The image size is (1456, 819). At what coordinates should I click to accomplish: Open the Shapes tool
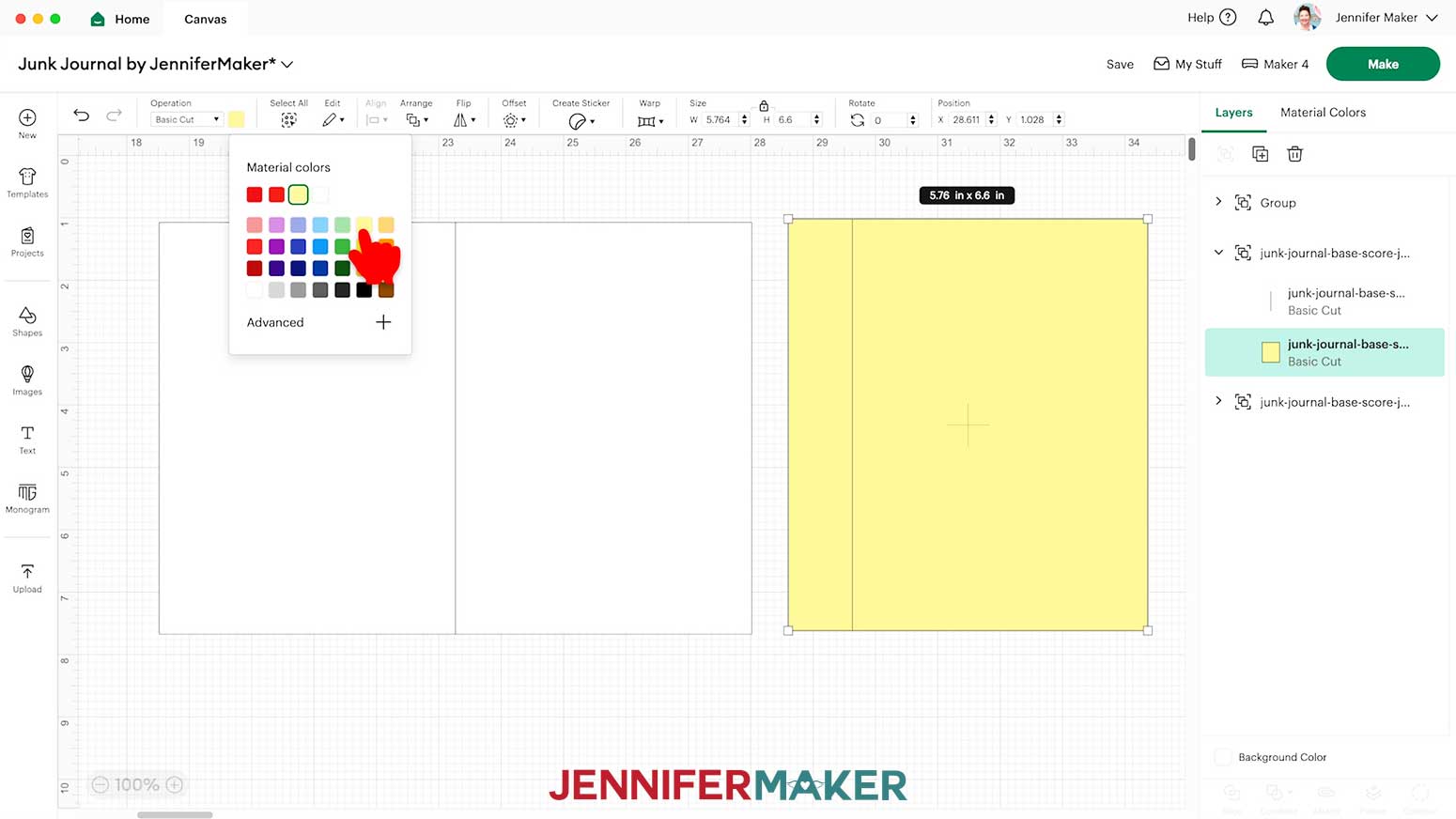pos(27,321)
